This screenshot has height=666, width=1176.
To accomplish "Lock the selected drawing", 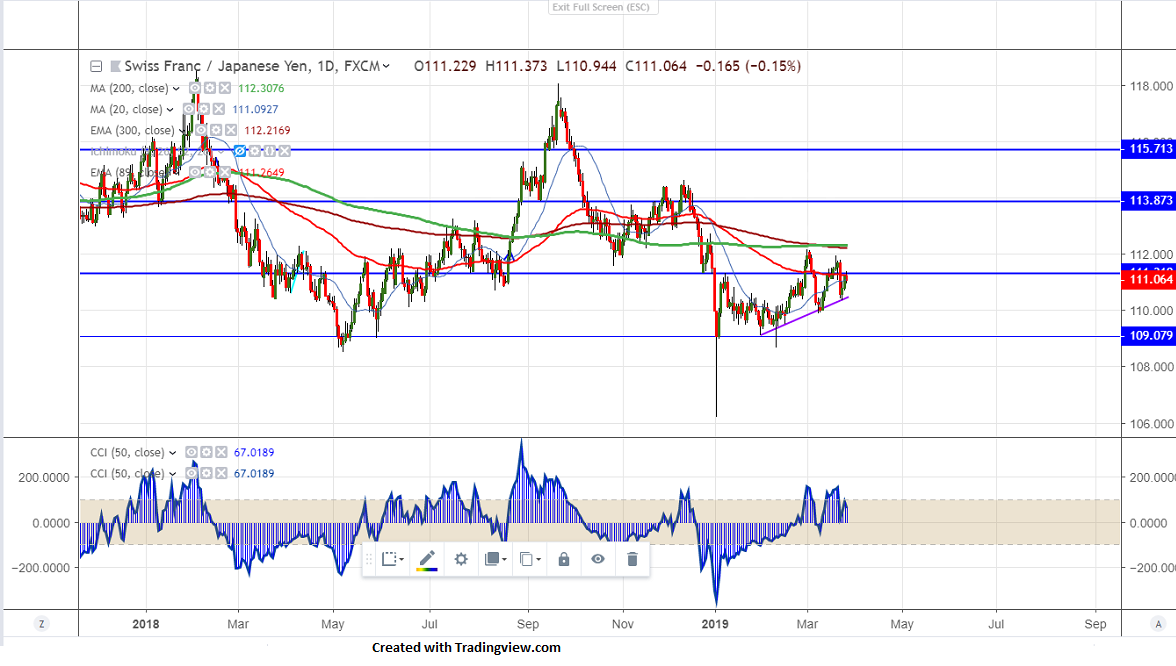I will [564, 559].
